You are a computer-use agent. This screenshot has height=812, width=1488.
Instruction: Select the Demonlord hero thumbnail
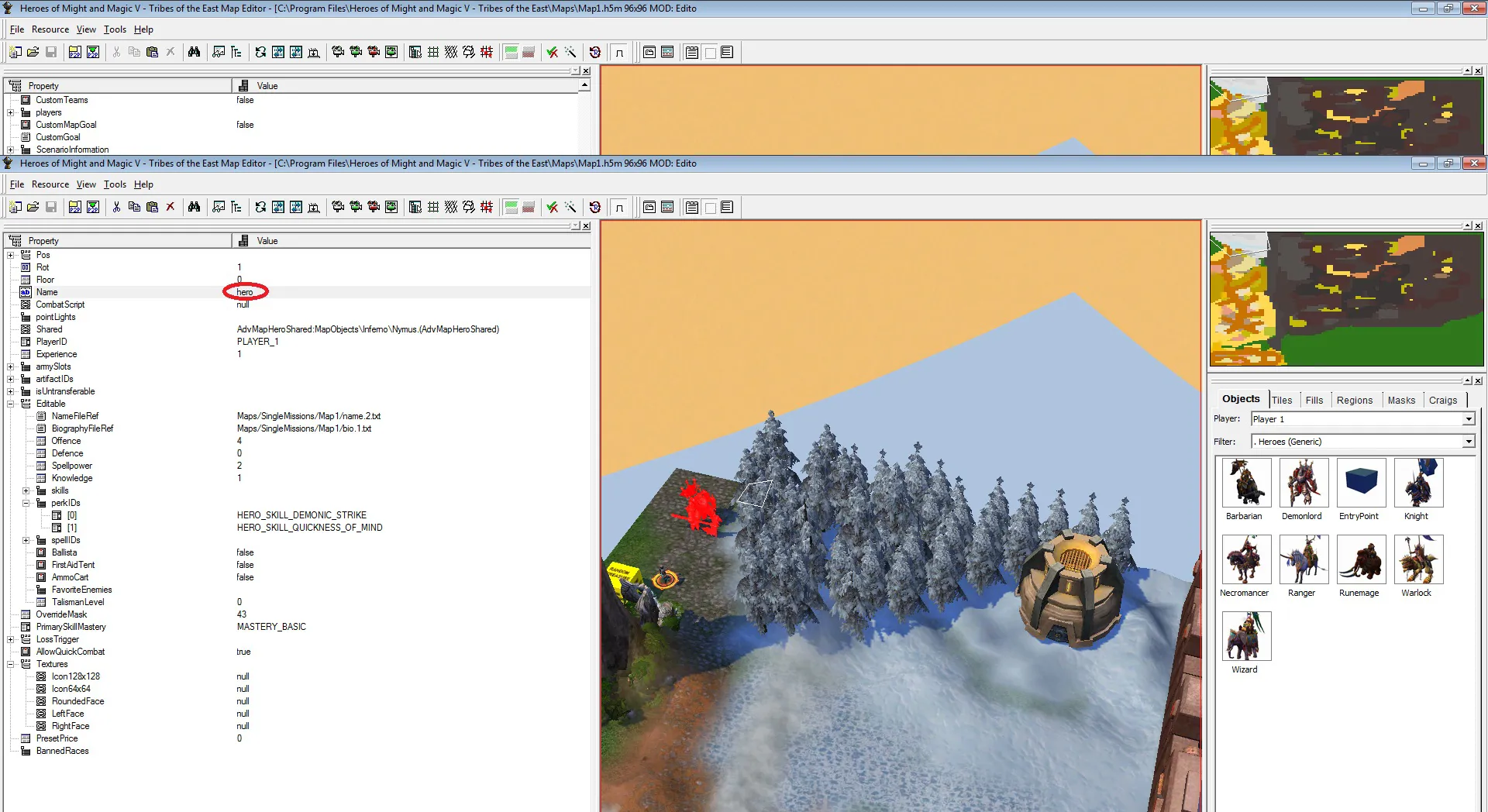1304,483
